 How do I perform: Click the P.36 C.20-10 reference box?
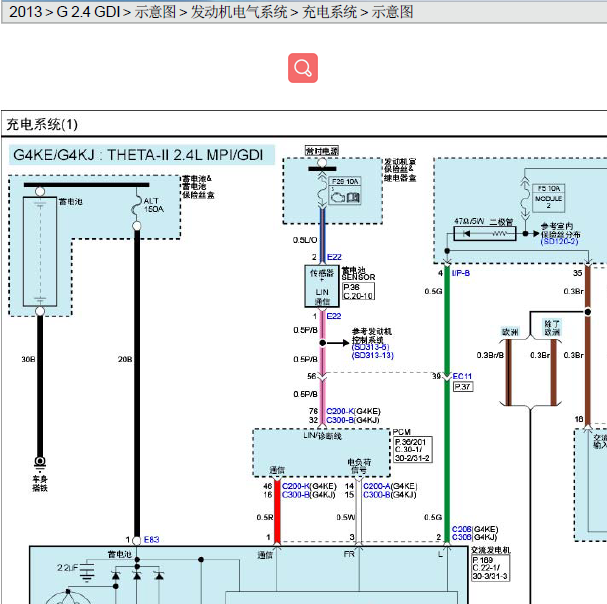click(358, 291)
